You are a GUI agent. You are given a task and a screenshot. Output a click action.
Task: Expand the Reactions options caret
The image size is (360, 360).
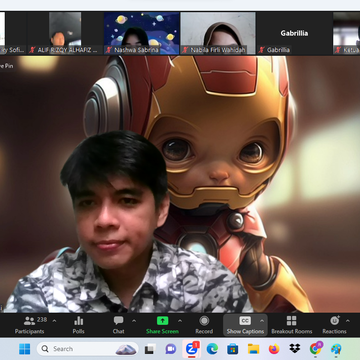tap(348, 321)
